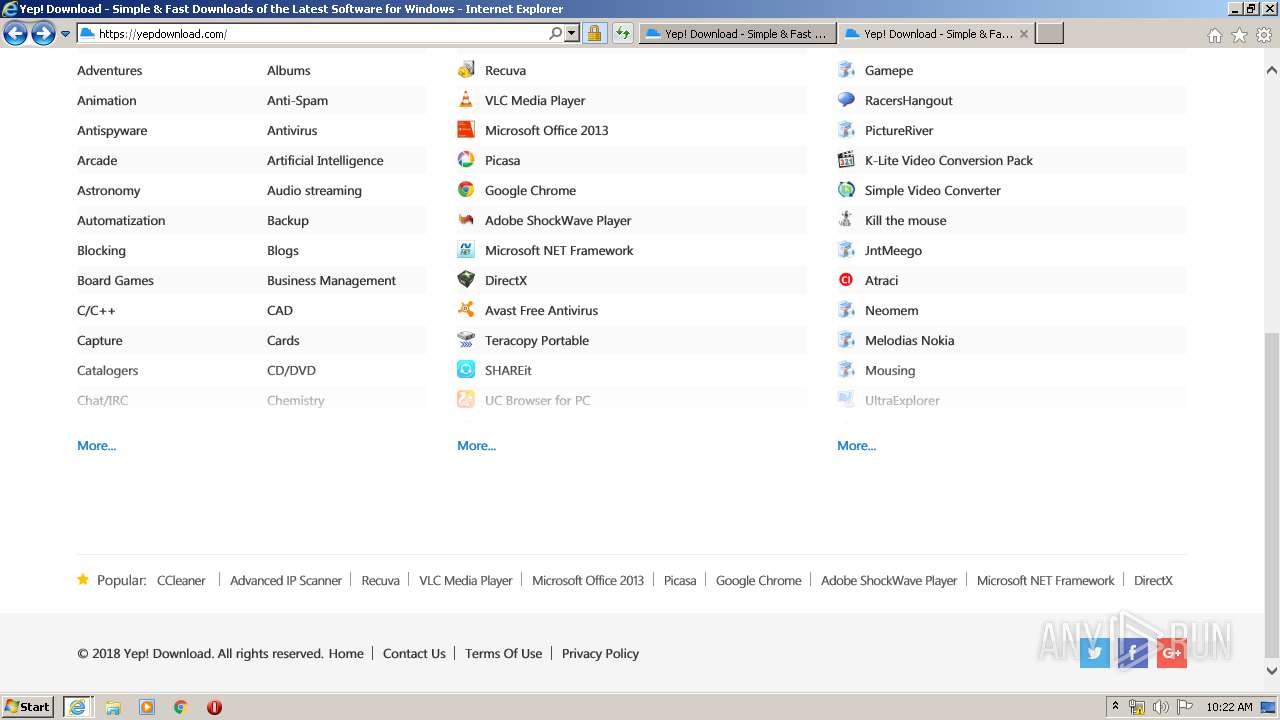Open the Google Plus share icon
The width and height of the screenshot is (1280, 720).
tap(1171, 653)
